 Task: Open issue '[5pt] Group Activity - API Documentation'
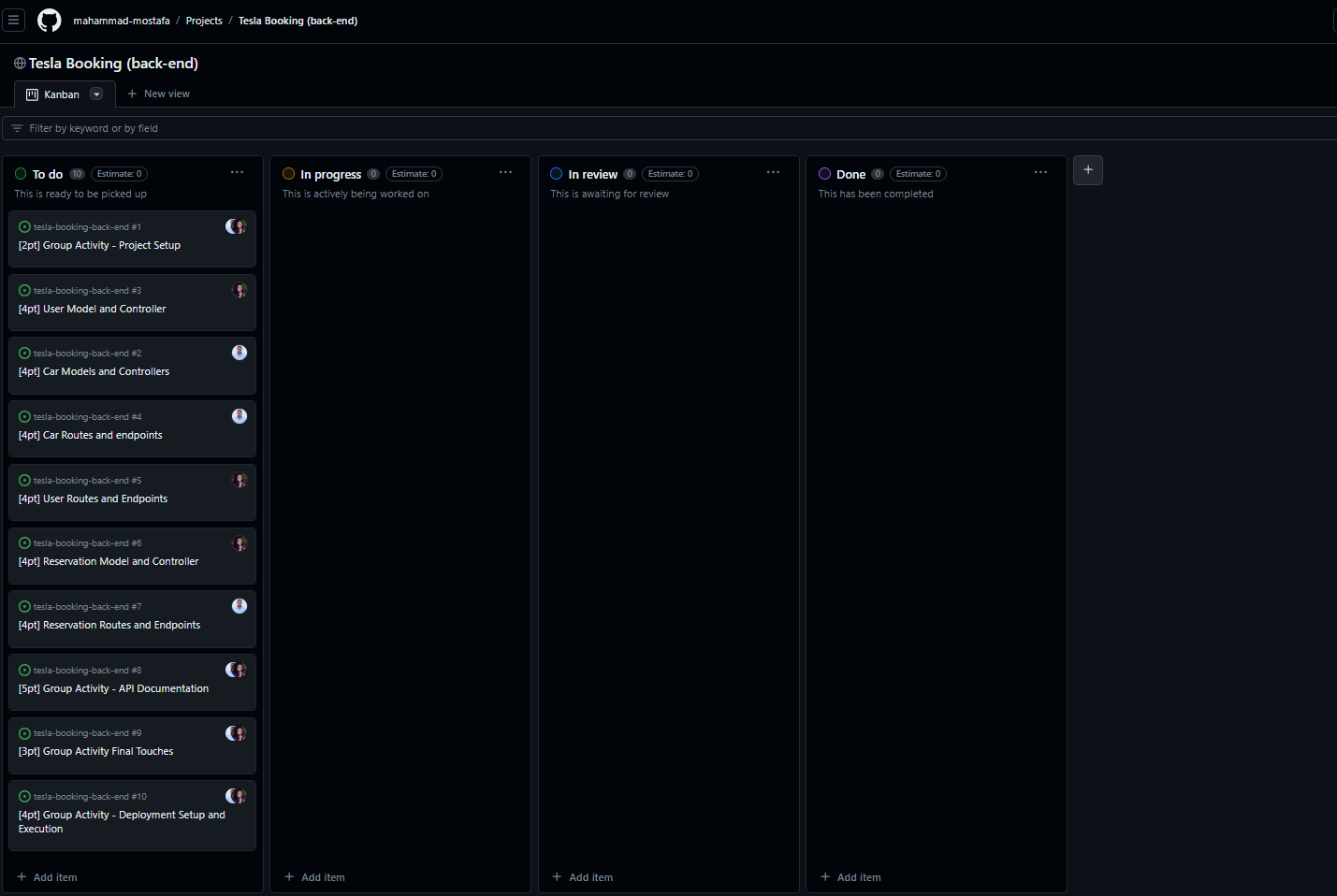tap(114, 688)
